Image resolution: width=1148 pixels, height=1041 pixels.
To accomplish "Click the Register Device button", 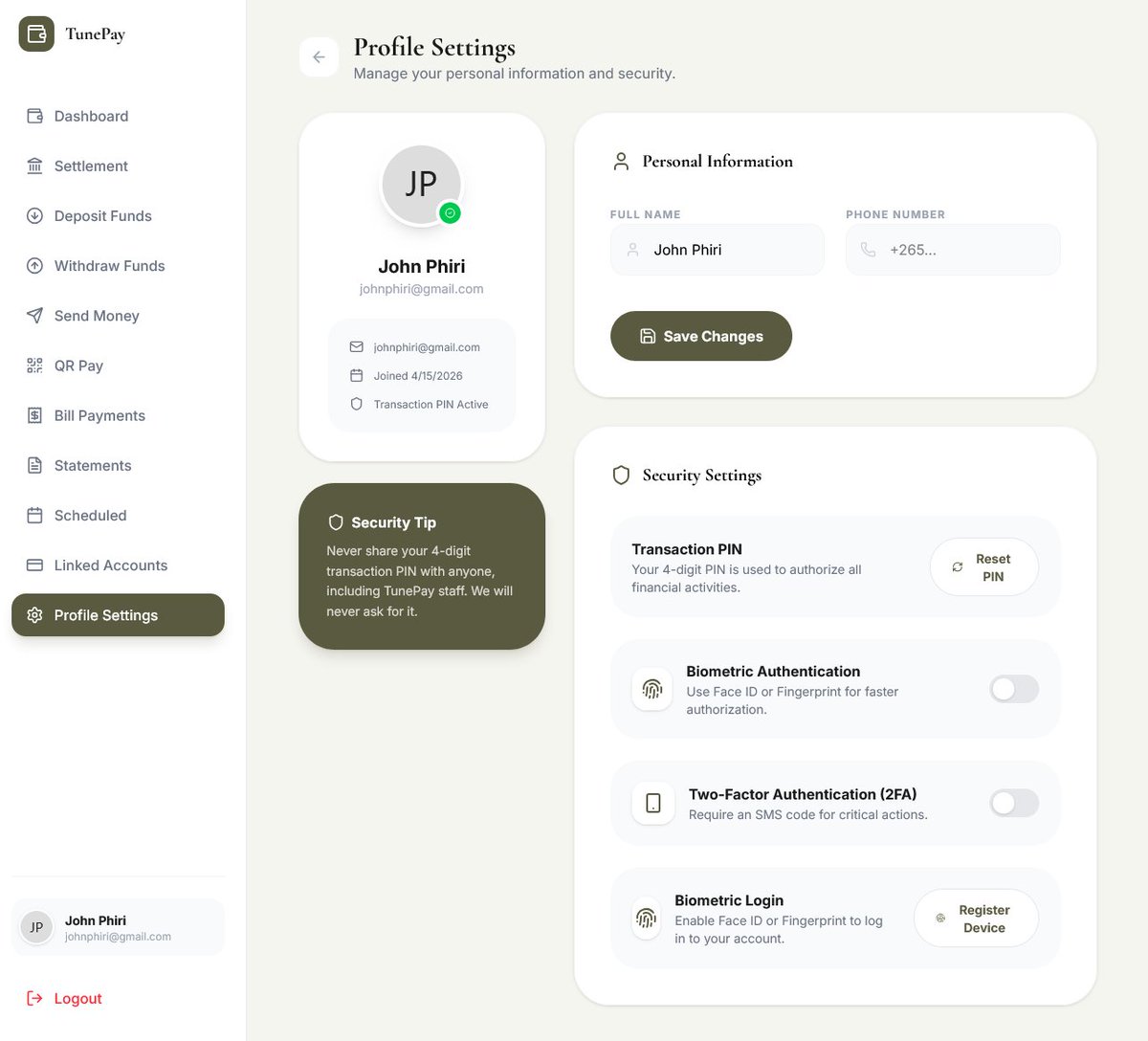I will pos(976,919).
